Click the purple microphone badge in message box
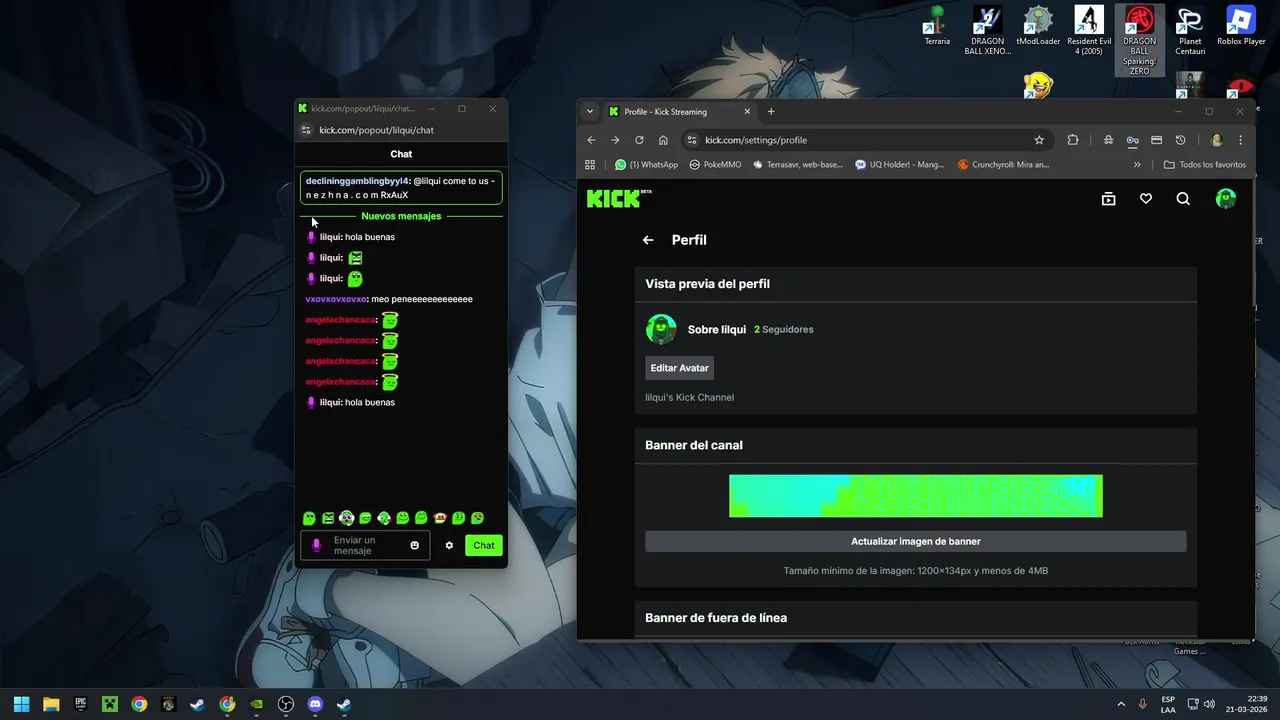 point(317,545)
